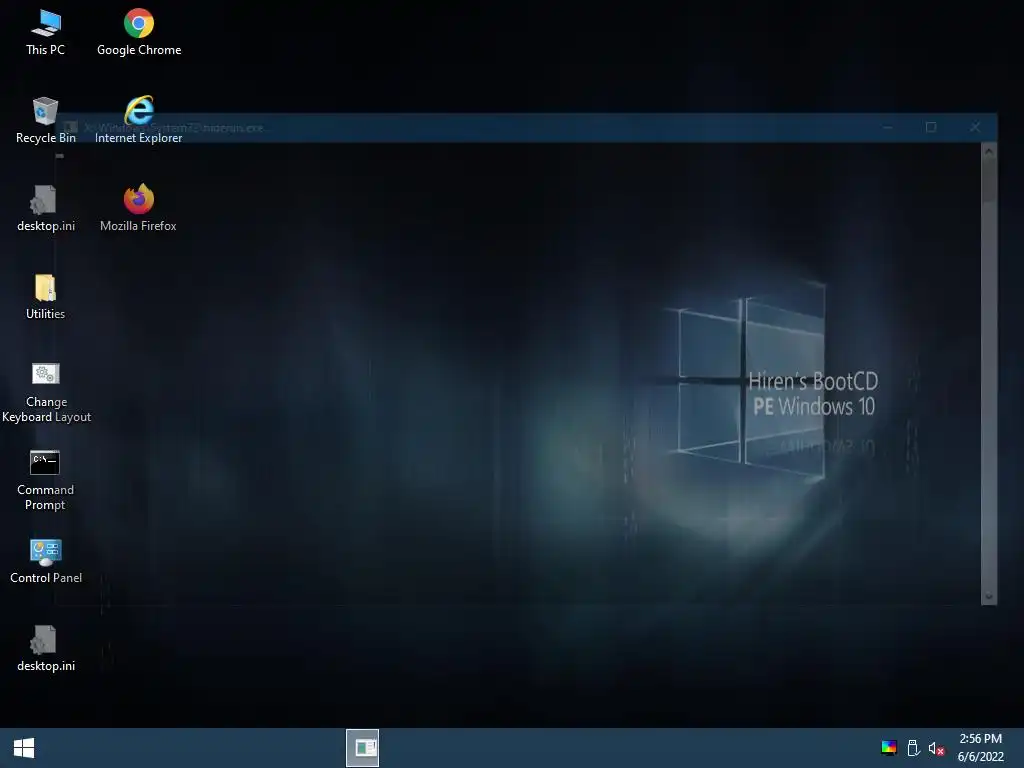Viewport: 1024px width, 768px height.
Task: Open the Utilities folder icon
Action: (45, 296)
